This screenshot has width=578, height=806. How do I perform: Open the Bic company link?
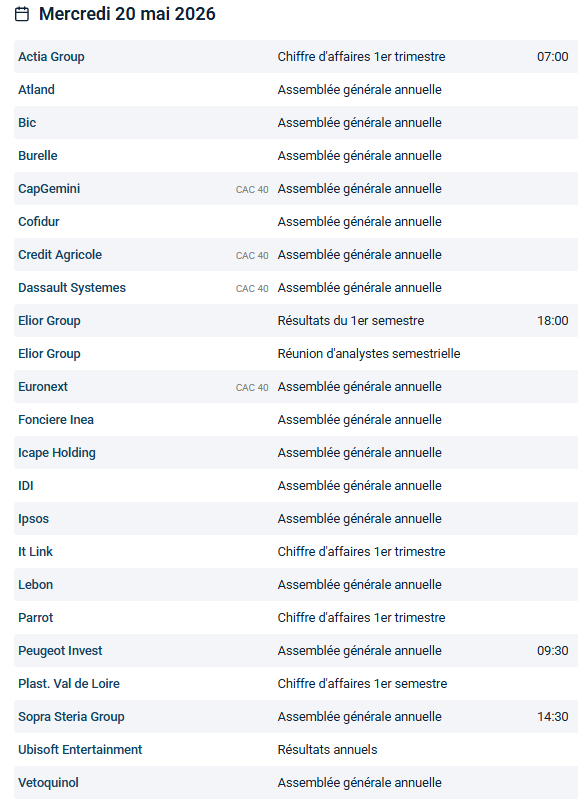[x=27, y=122]
